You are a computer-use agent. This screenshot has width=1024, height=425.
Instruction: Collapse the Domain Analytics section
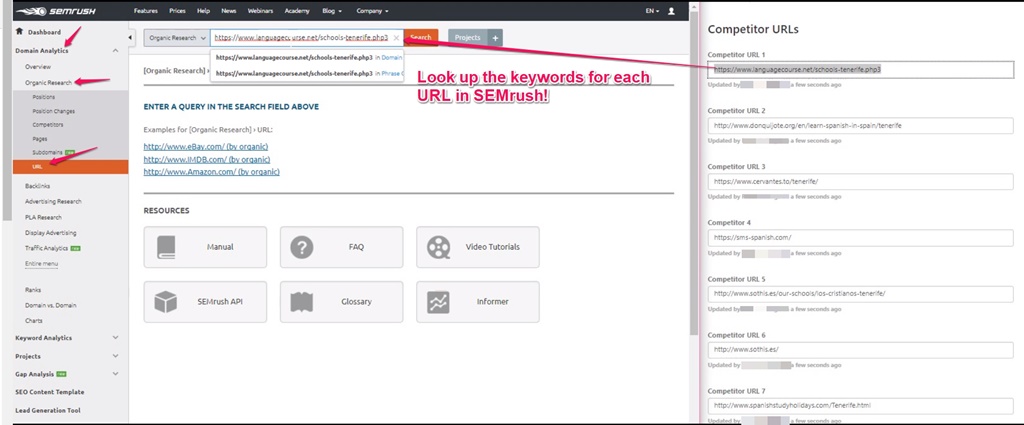pos(116,50)
